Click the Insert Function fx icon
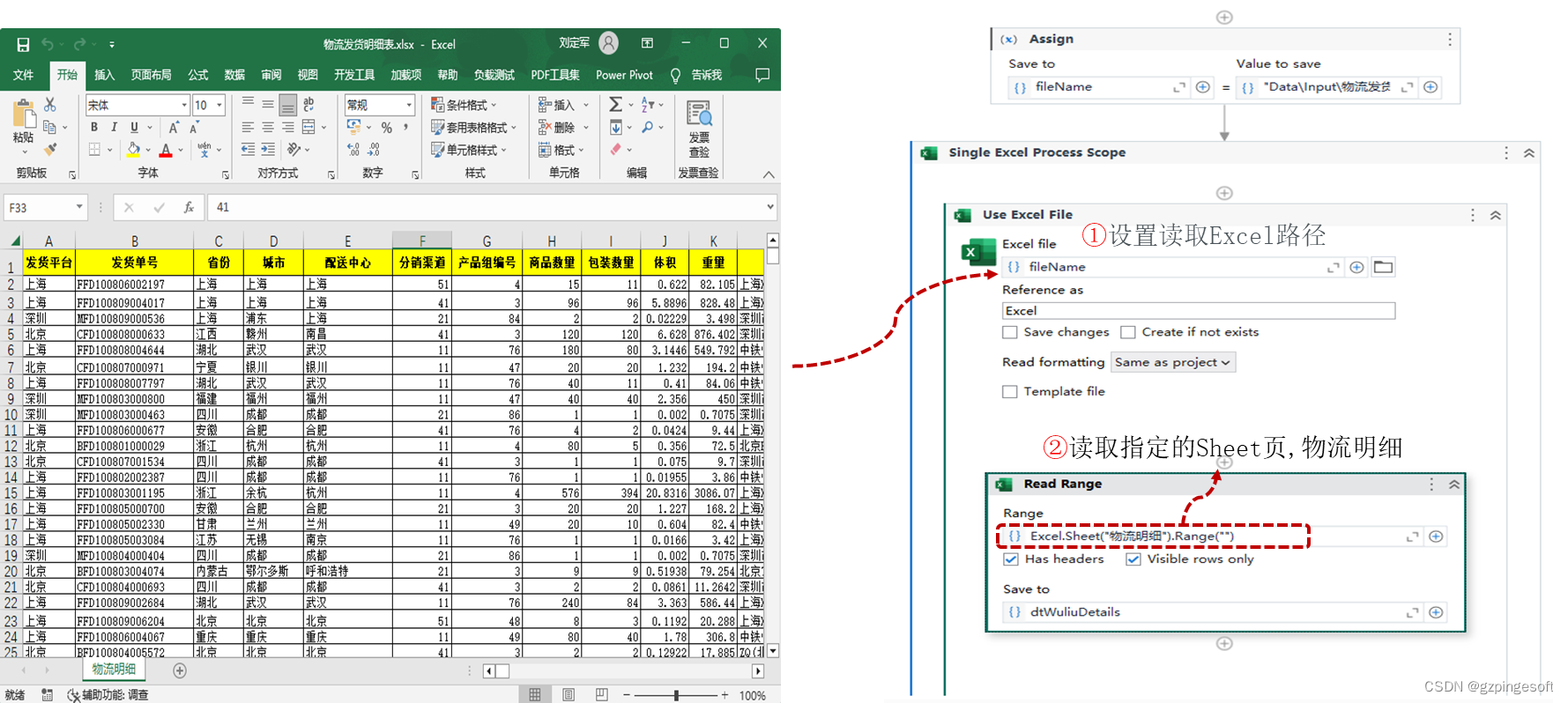 (x=189, y=207)
